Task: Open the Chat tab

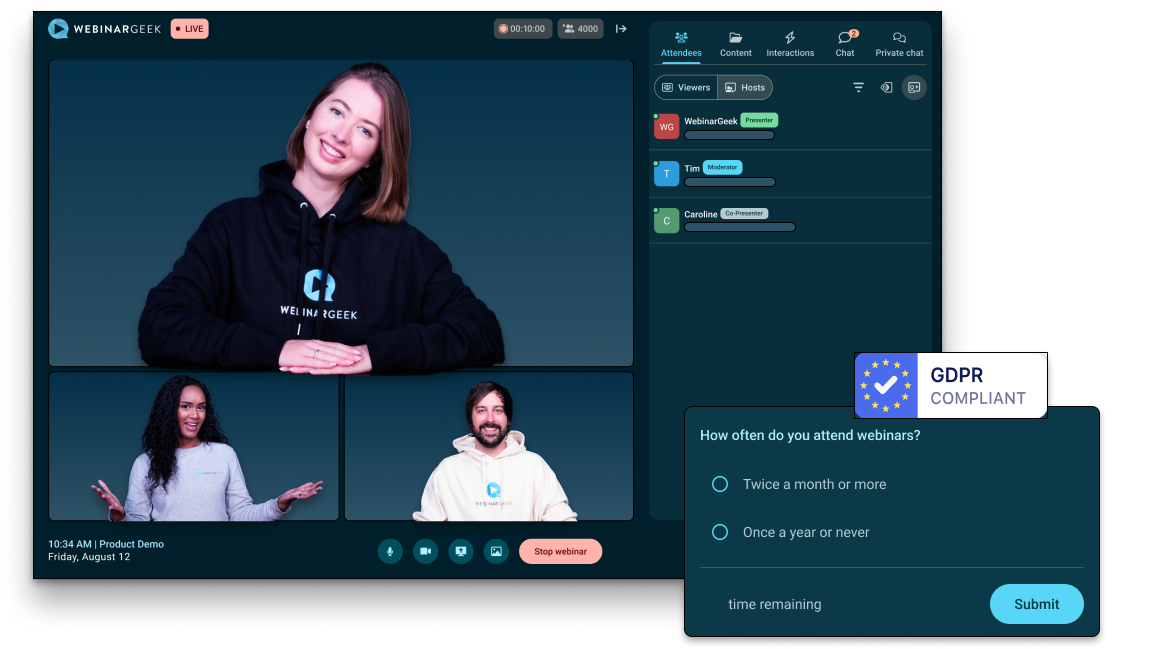Action: [x=845, y=44]
